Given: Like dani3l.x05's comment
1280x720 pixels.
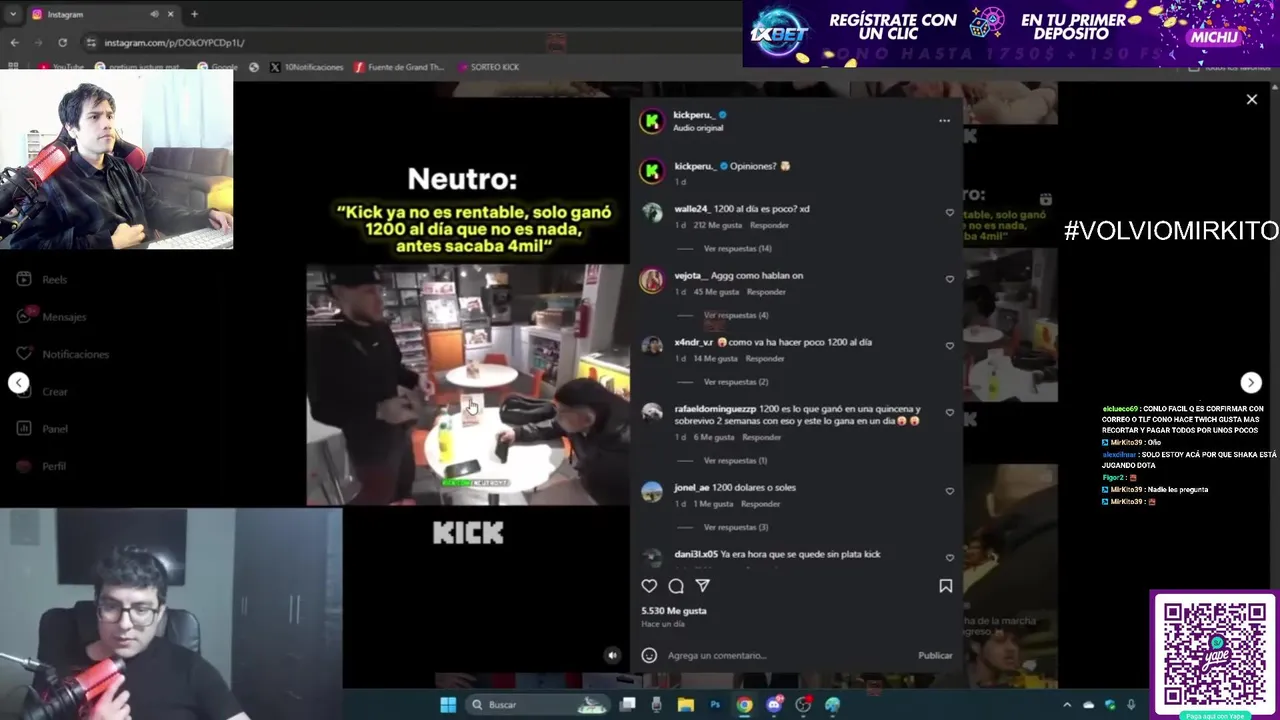Looking at the screenshot, I should click(x=950, y=558).
